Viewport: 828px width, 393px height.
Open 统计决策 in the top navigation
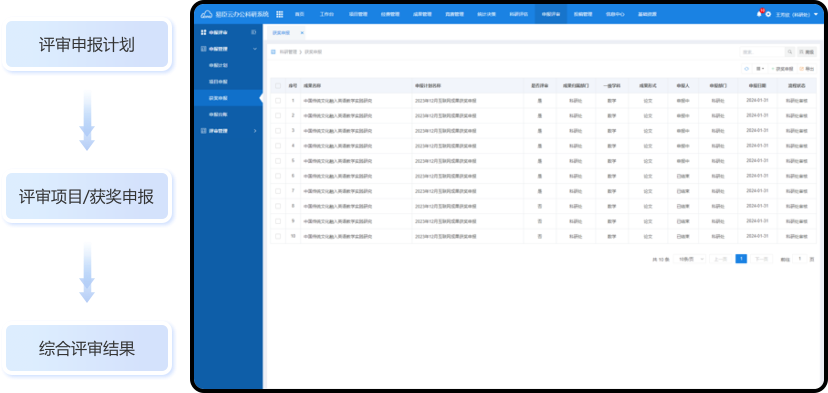(486, 14)
